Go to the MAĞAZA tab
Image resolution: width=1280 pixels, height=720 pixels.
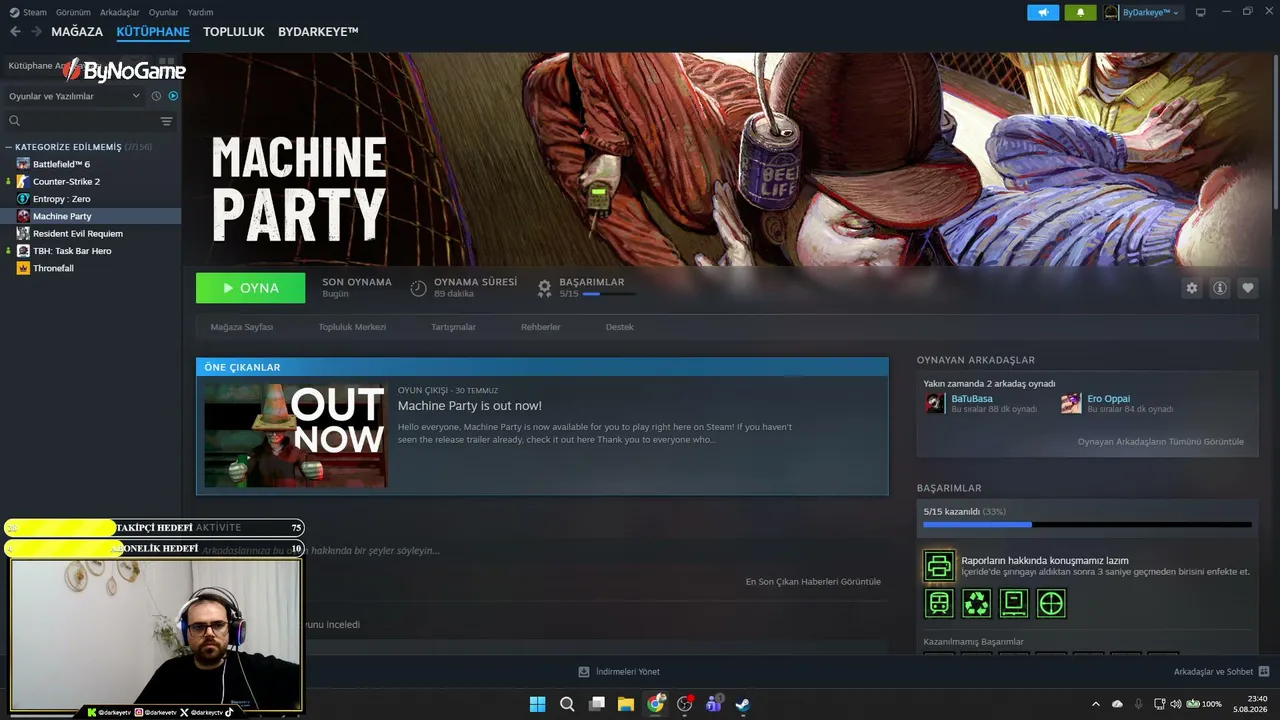pos(77,32)
